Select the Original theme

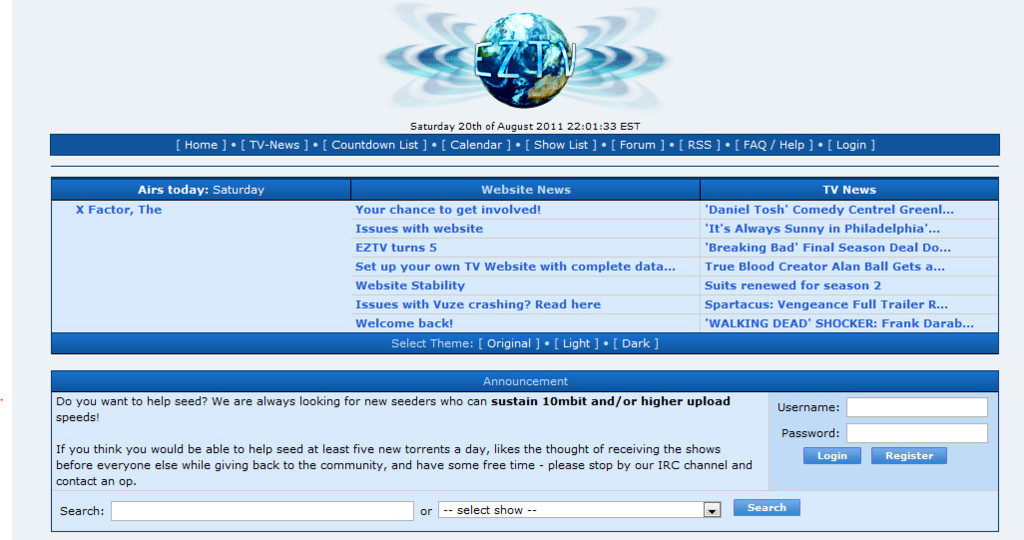pyautogui.click(x=509, y=343)
